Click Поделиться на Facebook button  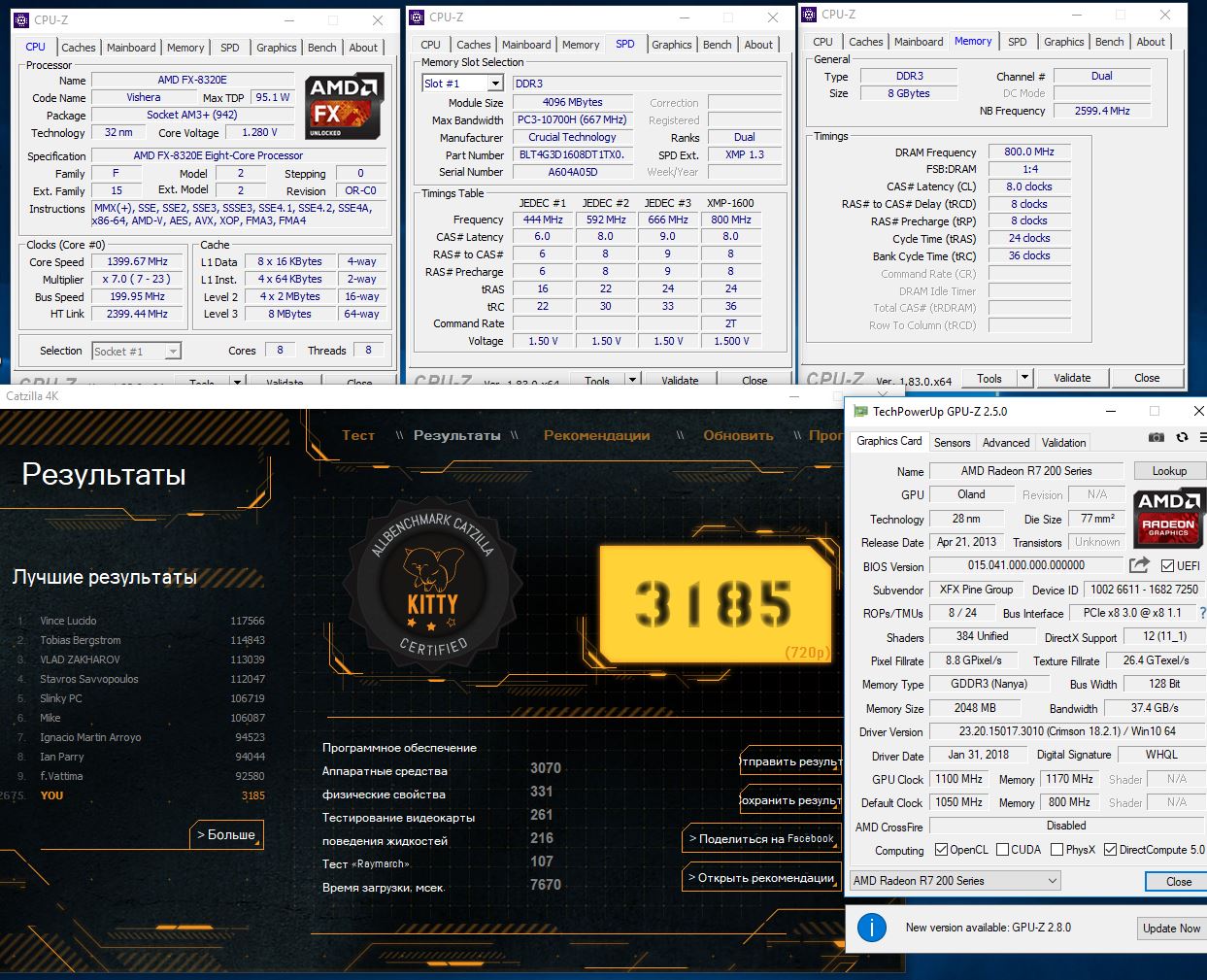(761, 839)
